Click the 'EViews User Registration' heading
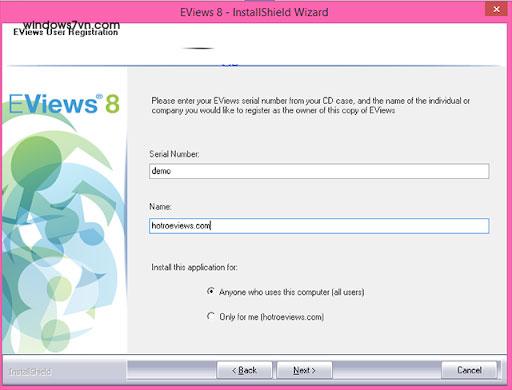The height and width of the screenshot is (390, 512). pos(66,32)
